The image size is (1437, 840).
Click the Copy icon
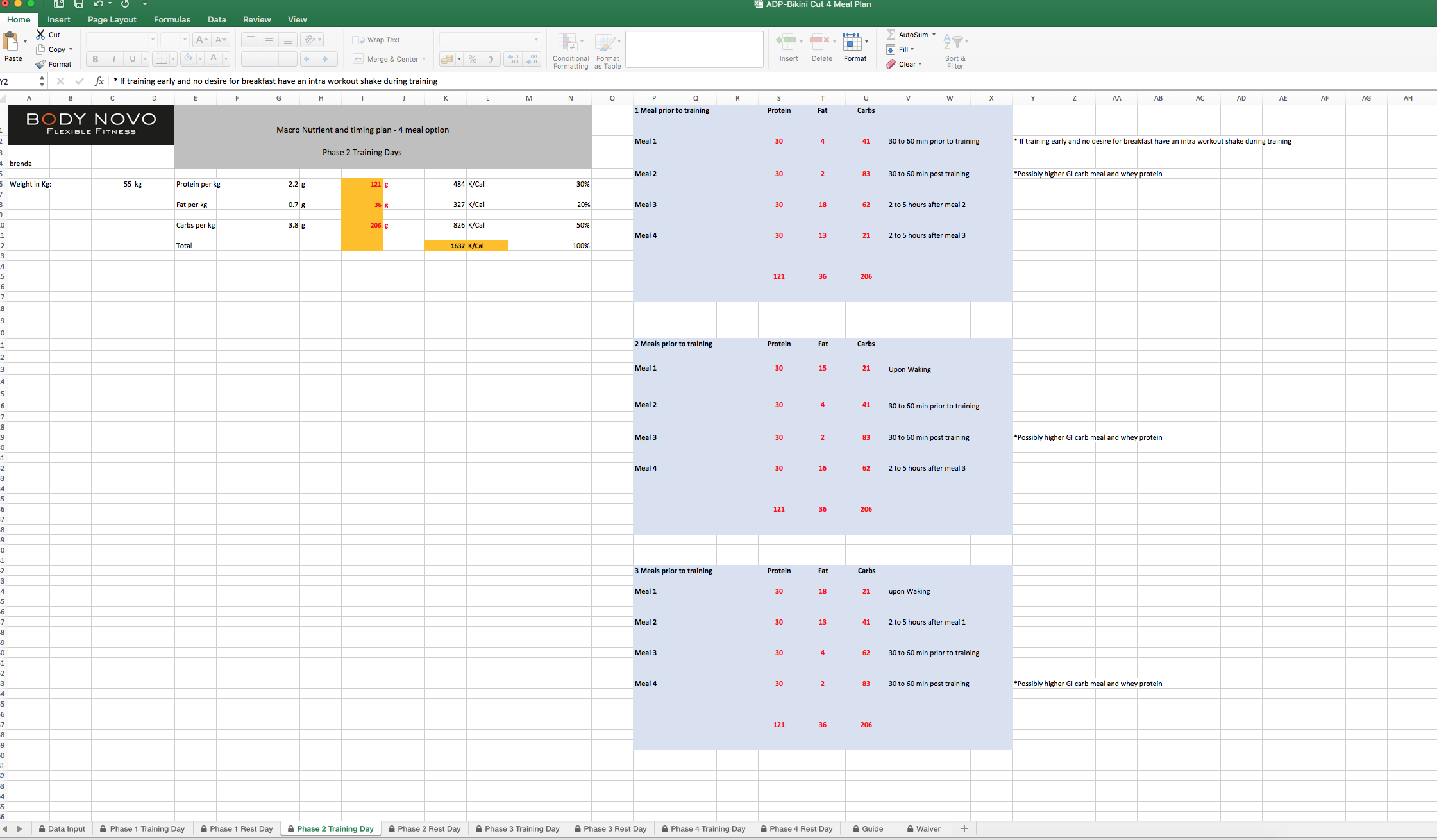[40, 49]
